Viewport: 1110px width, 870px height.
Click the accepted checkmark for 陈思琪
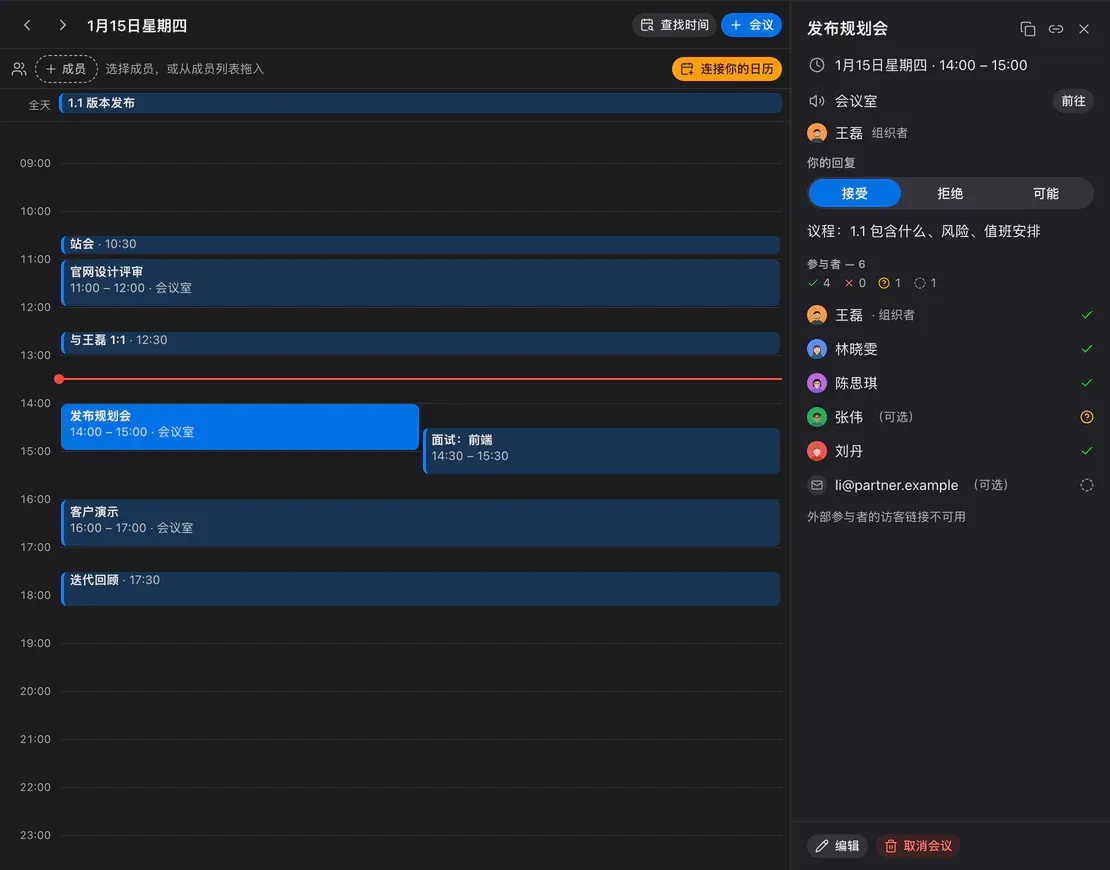pos(1087,383)
